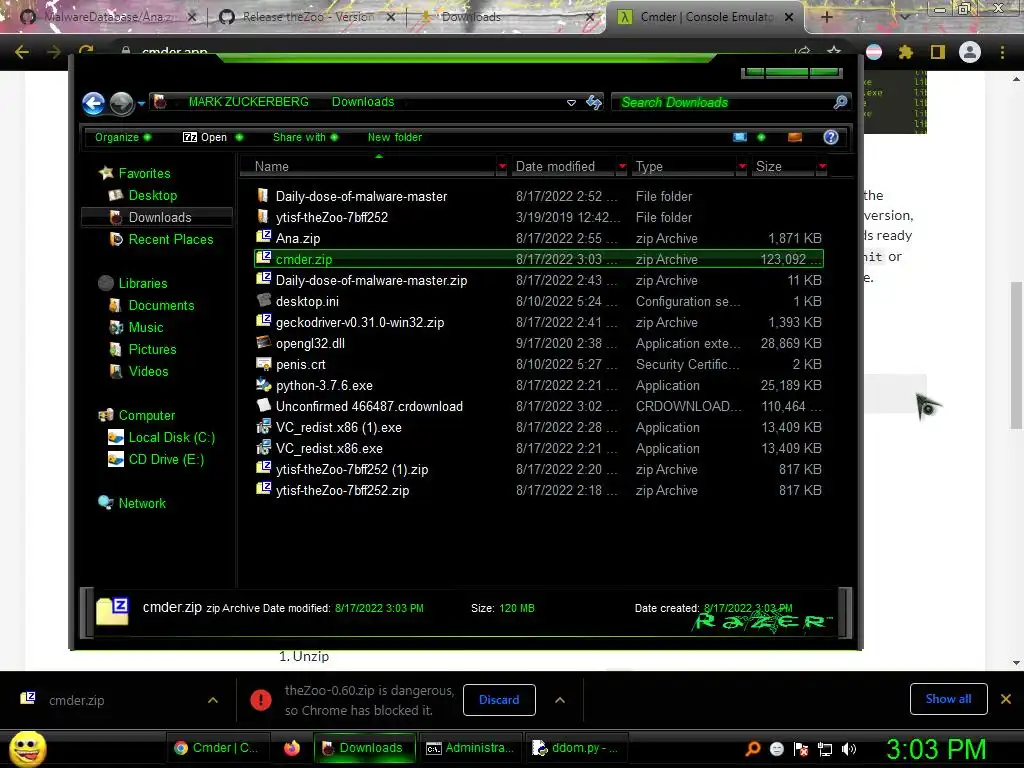The height and width of the screenshot is (768, 1024).
Task: Switch to Administrator console taskbar button
Action: (x=470, y=748)
